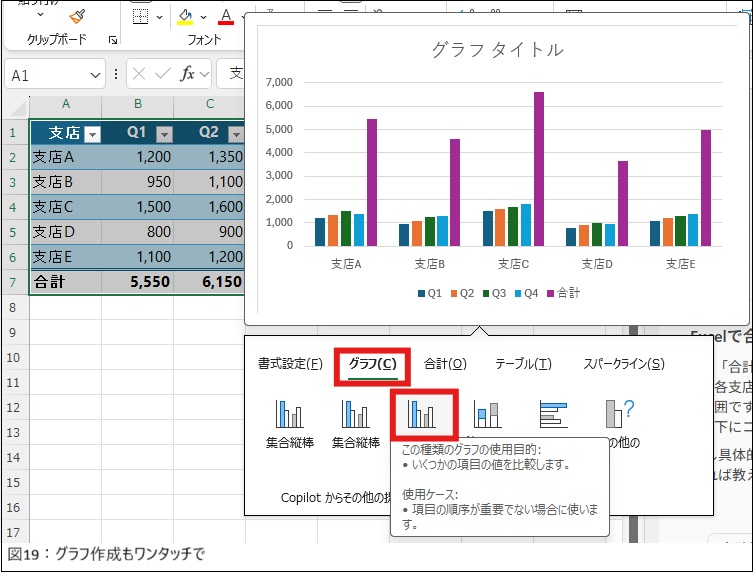Open the Q1 column filter dropdown
This screenshot has width=753, height=576.
(164, 134)
